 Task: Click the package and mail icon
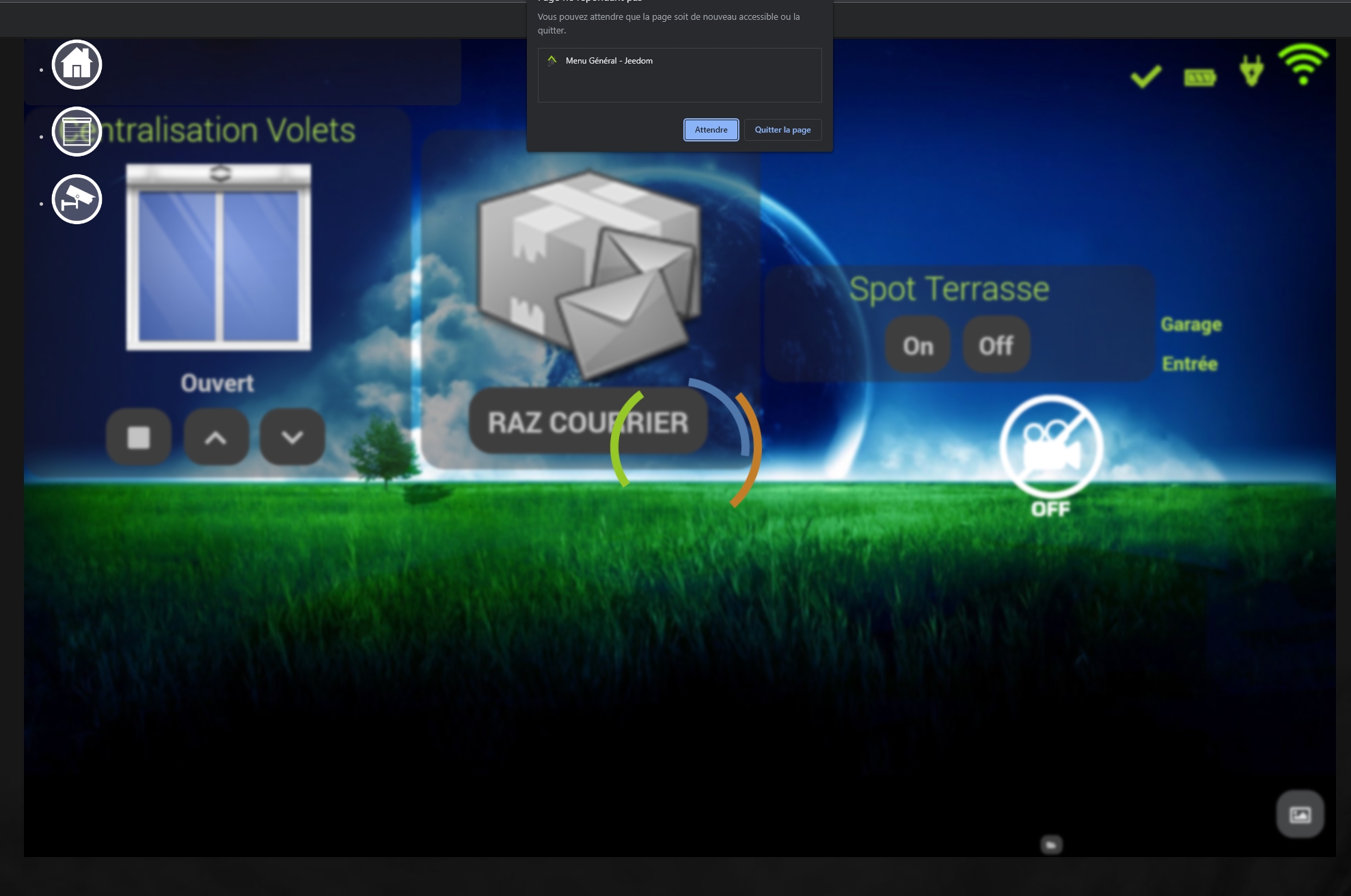[x=589, y=273]
